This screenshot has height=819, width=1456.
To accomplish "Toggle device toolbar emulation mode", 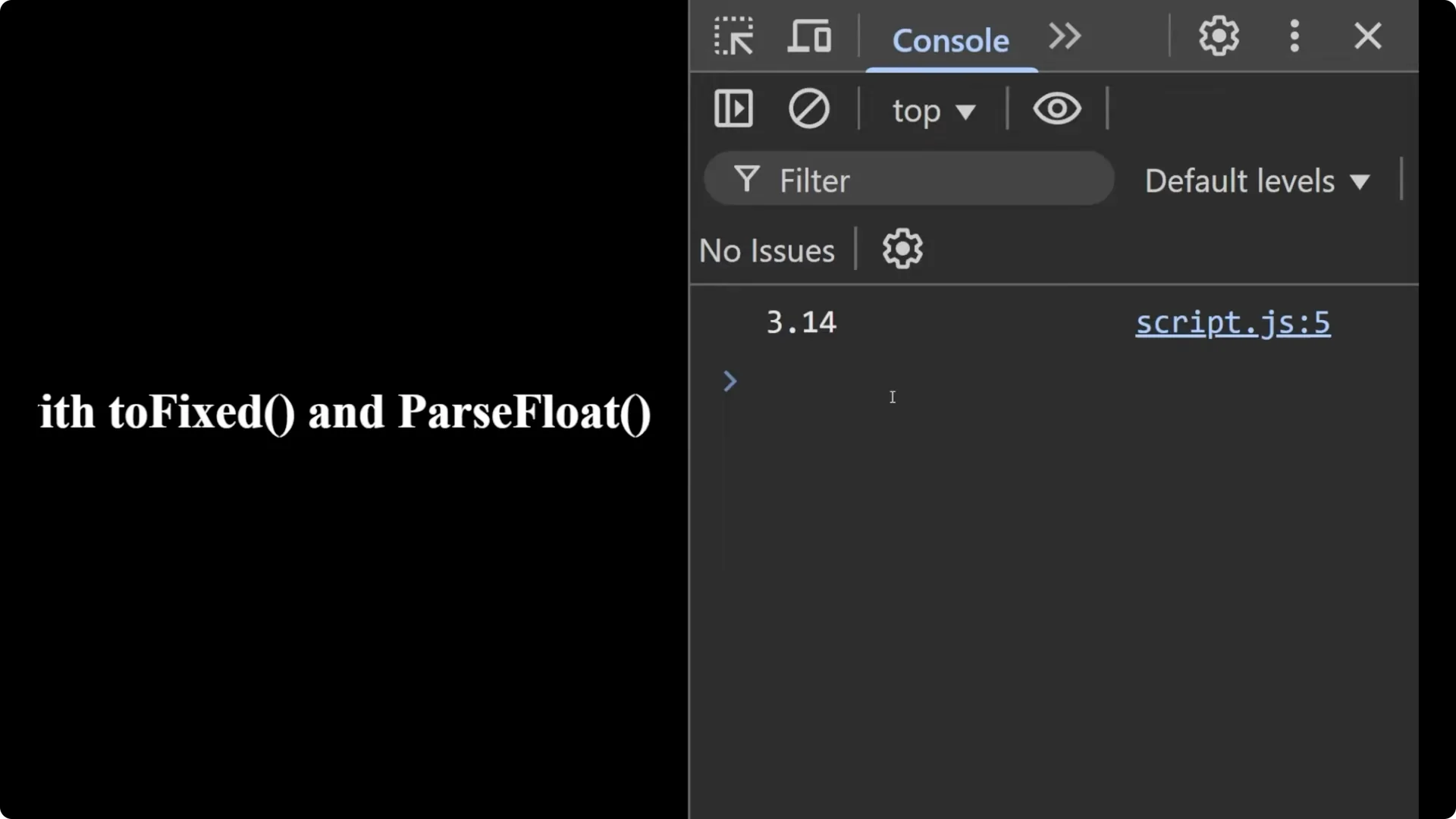I will point(808,36).
